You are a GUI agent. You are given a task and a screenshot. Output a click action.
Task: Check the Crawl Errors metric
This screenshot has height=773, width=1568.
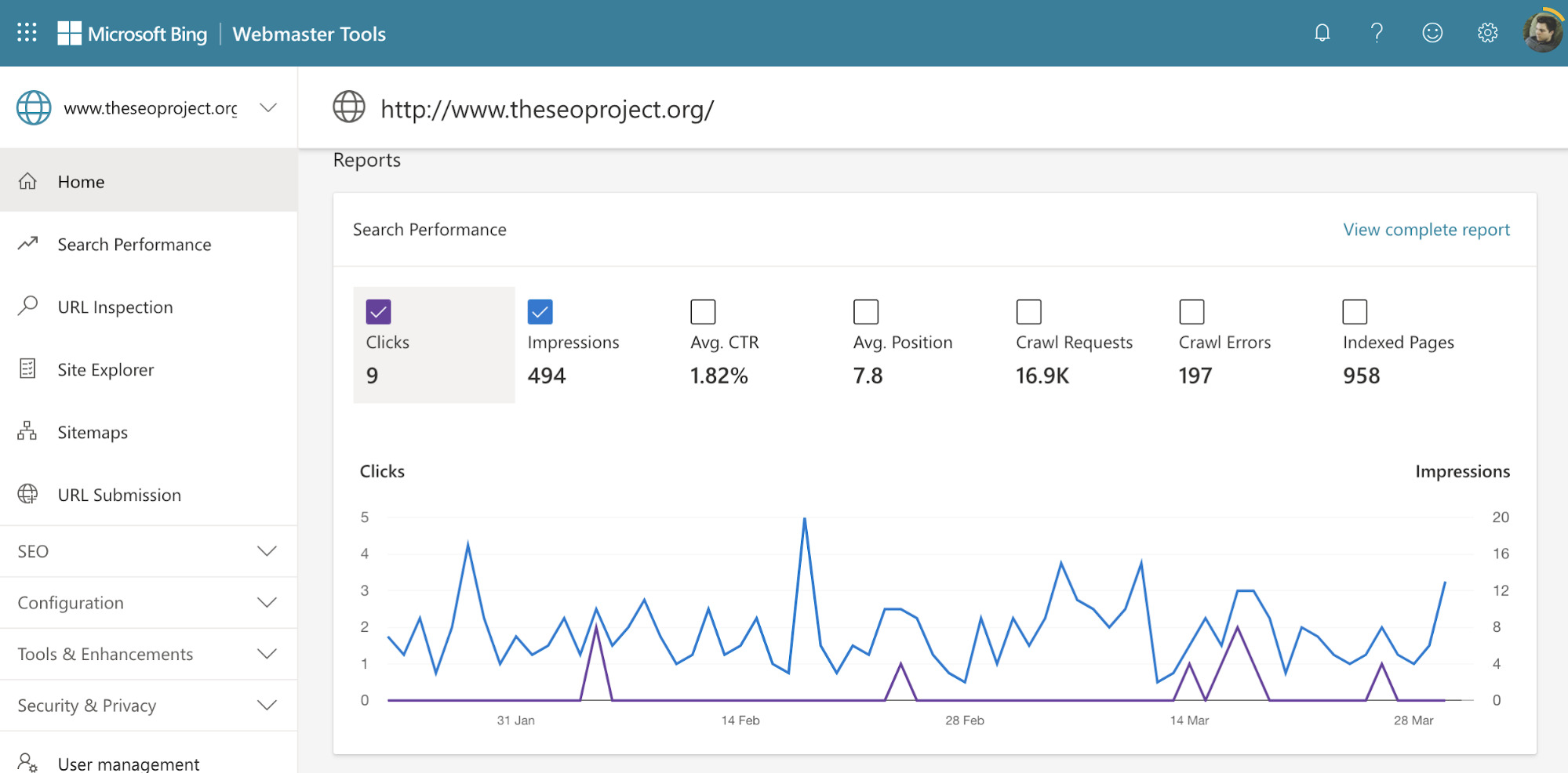coord(1191,311)
